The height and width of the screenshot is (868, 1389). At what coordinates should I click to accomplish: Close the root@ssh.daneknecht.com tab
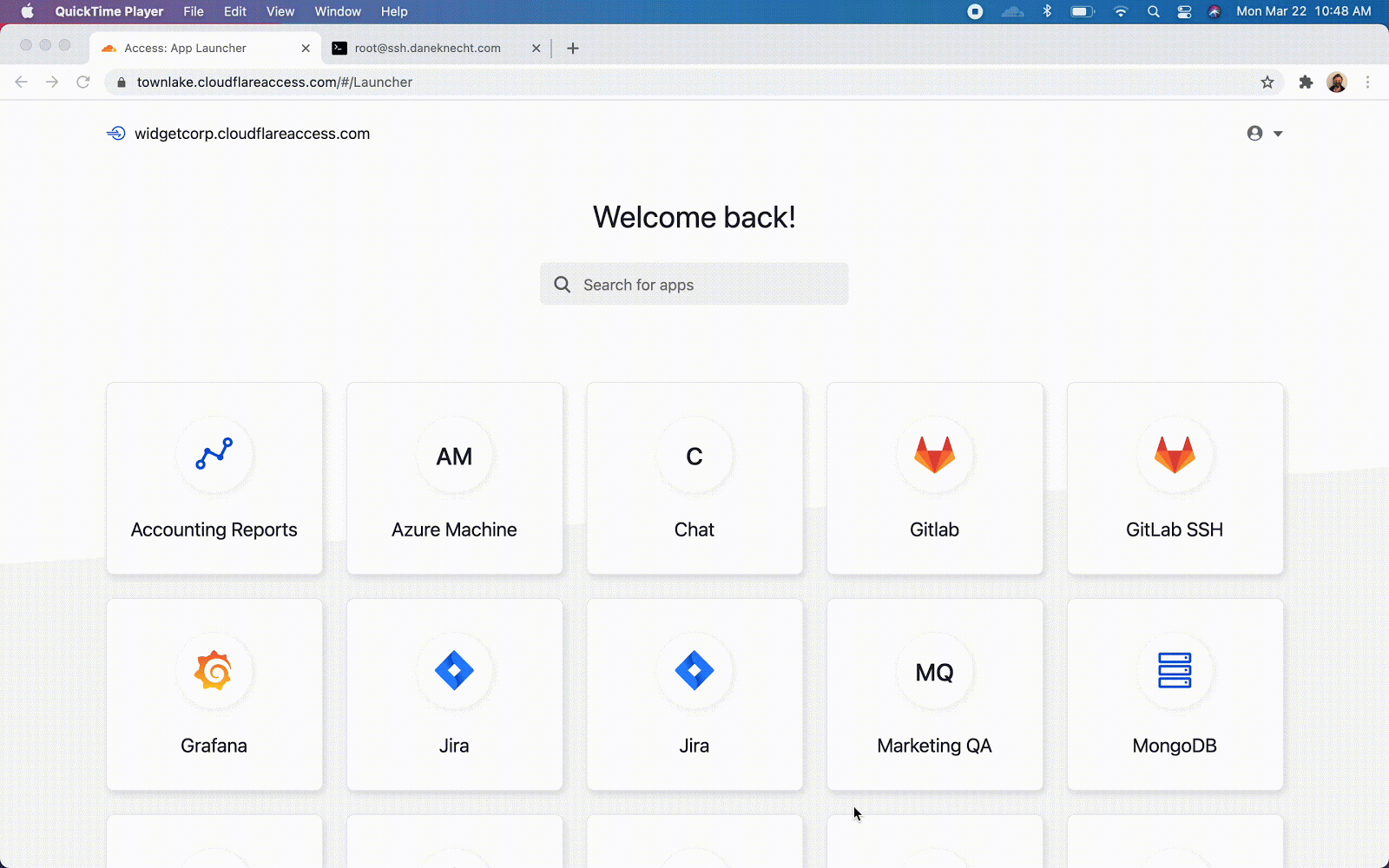tap(536, 49)
